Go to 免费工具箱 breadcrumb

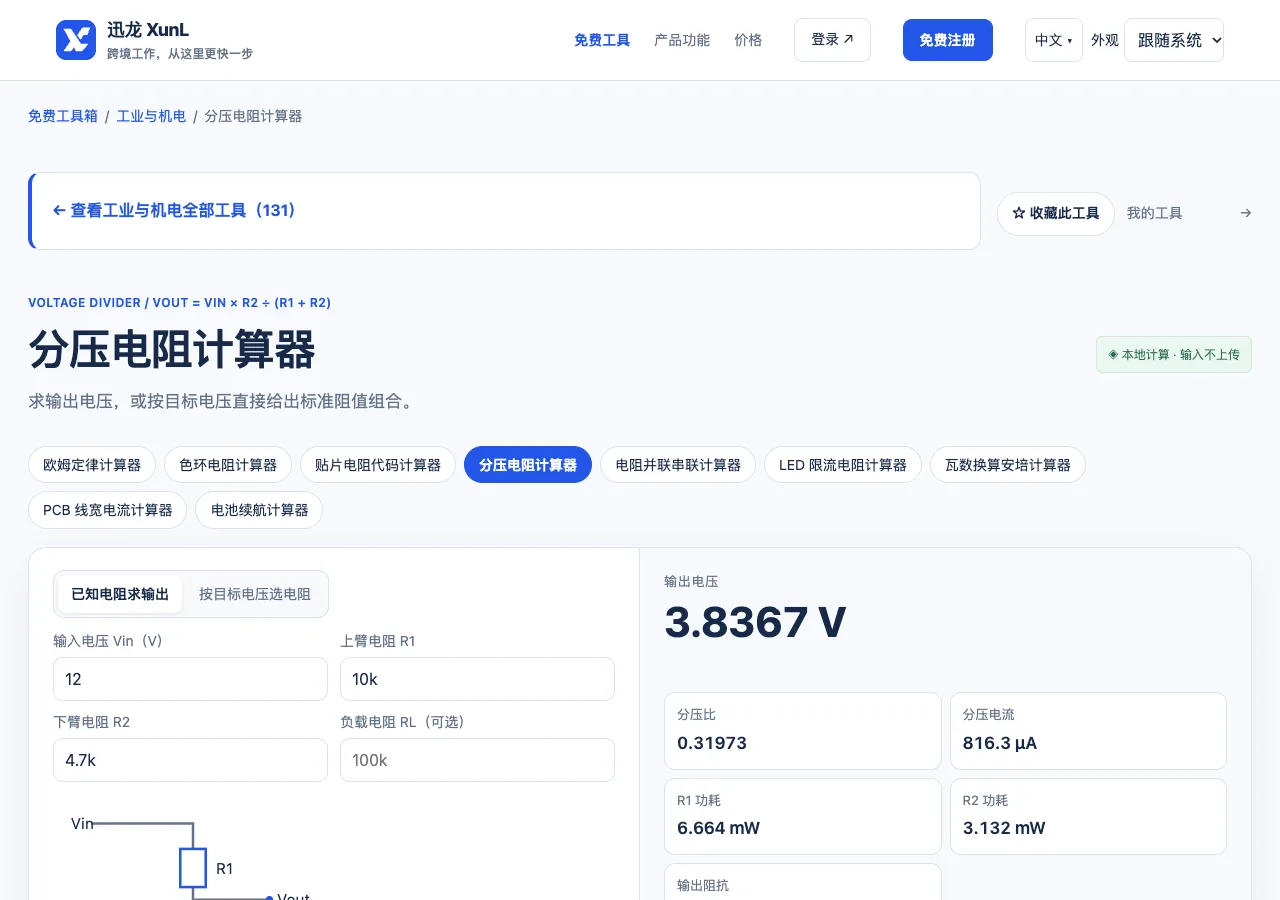63,116
